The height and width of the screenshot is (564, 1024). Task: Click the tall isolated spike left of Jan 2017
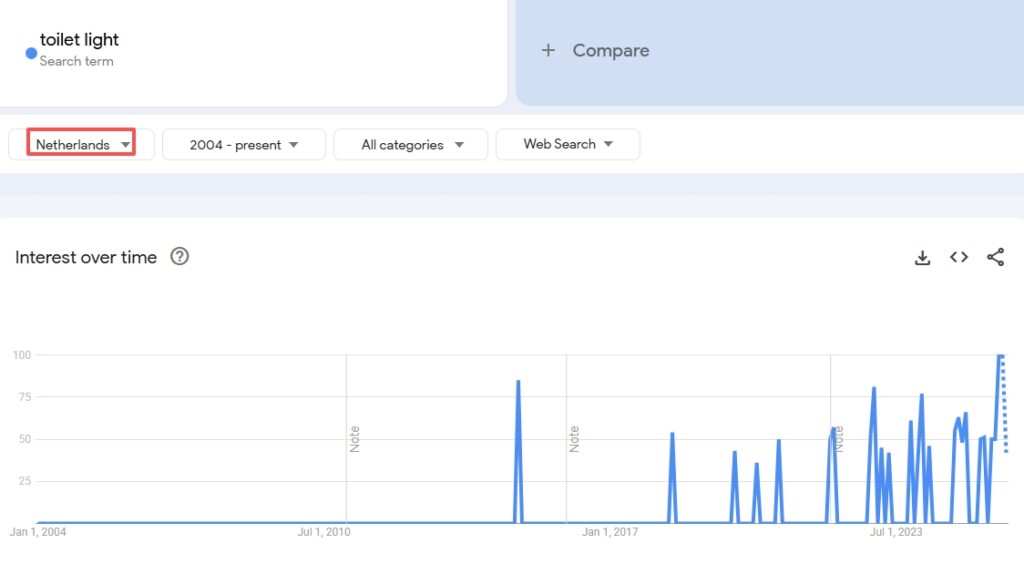click(x=518, y=382)
